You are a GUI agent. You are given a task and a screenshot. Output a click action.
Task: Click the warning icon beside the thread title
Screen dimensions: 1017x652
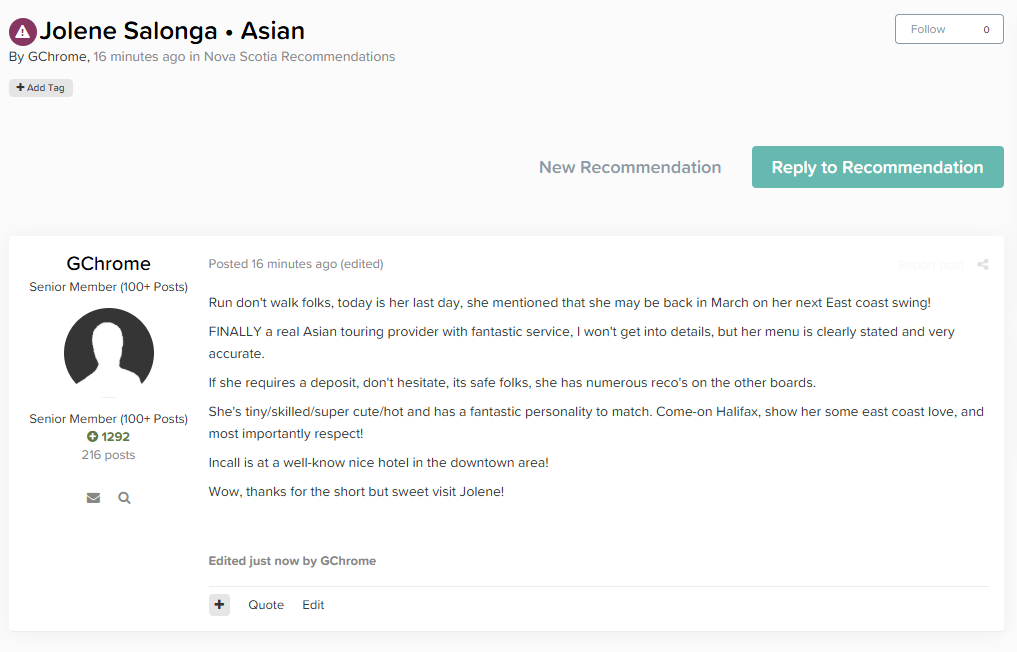point(22,32)
